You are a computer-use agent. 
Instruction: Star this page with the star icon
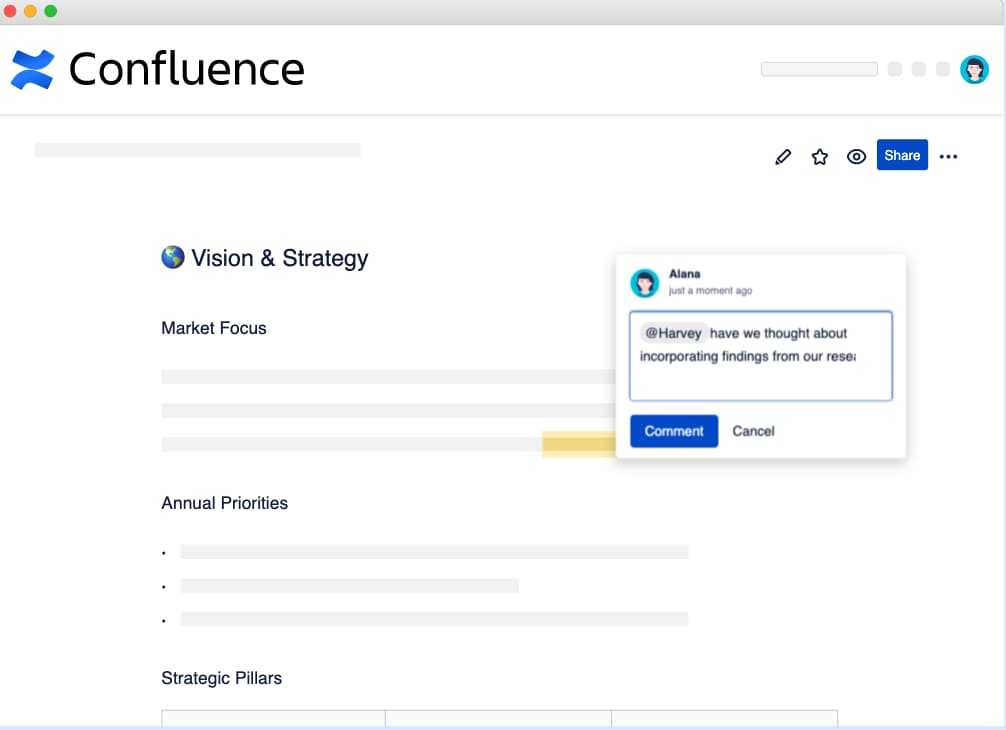[819, 157]
